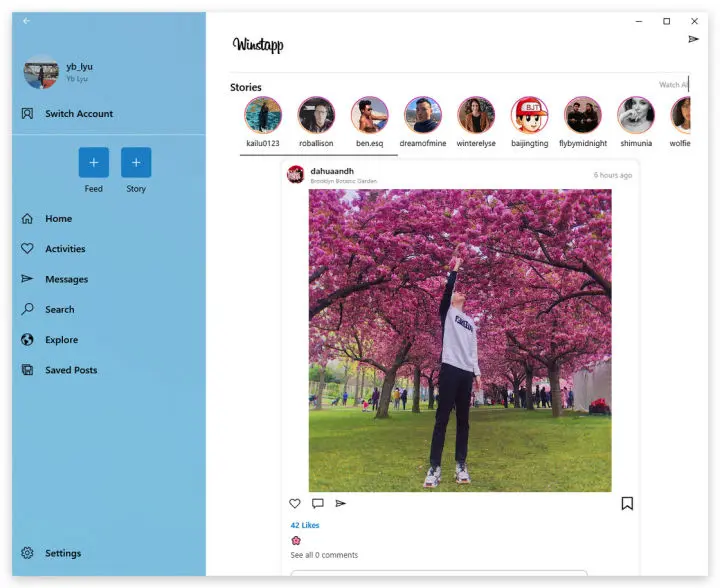This screenshot has width=720, height=588.
Task: Click the Explore globe icon
Action: pyautogui.click(x=27, y=339)
